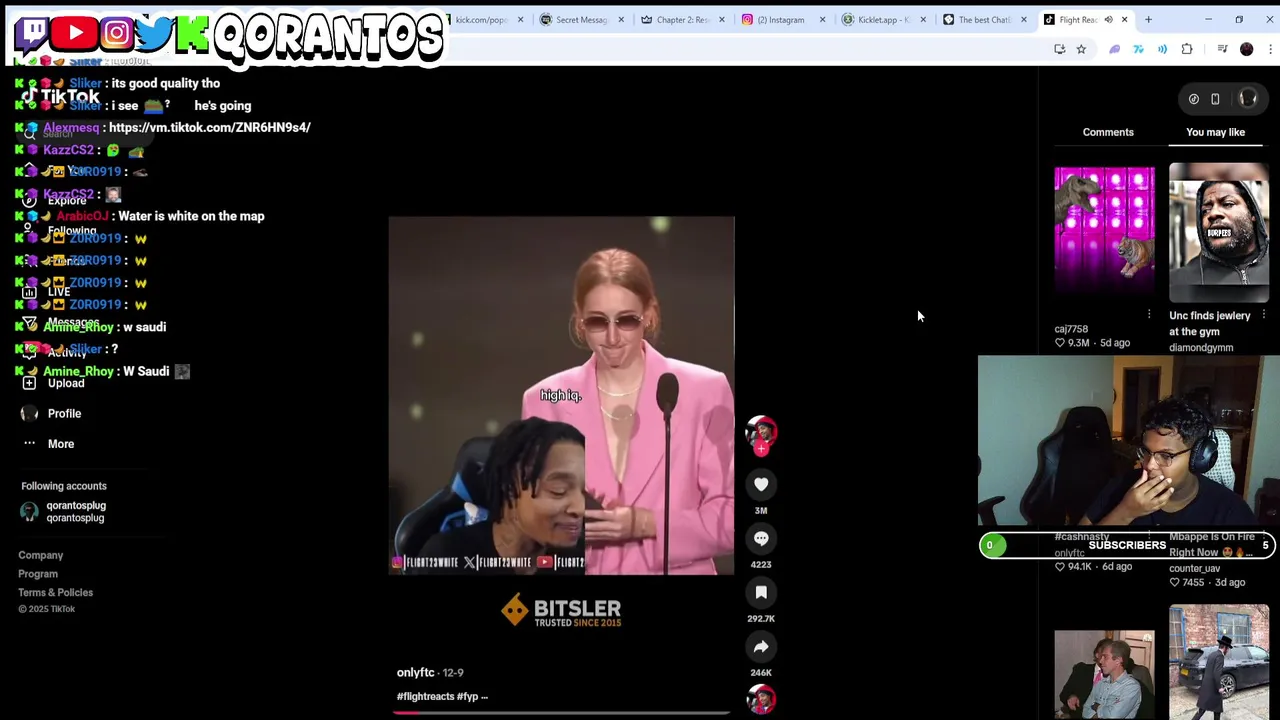The height and width of the screenshot is (720, 1280).
Task: Click the purple leaf extension icon
Action: click(x=1114, y=49)
